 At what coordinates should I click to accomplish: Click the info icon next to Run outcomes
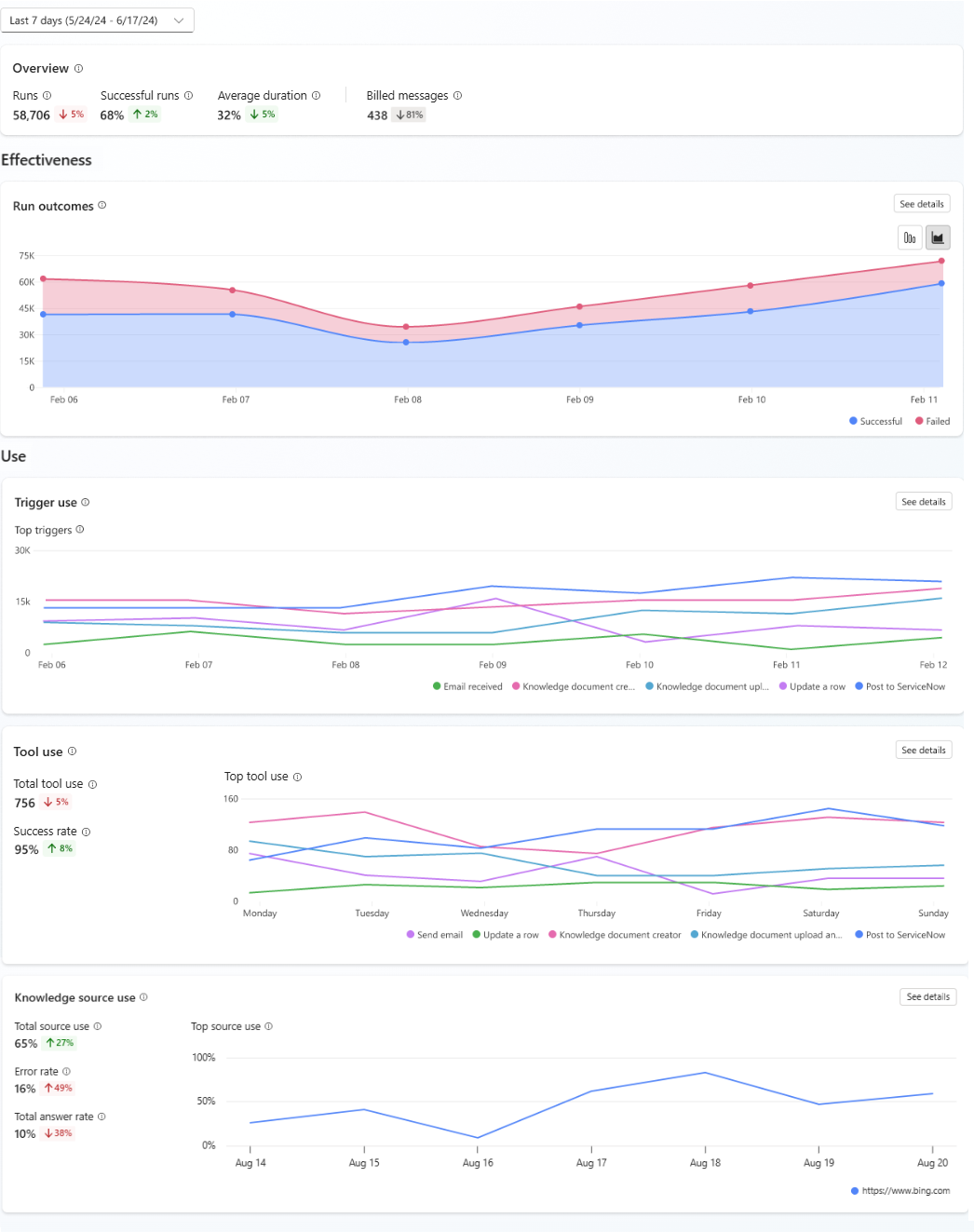click(102, 206)
